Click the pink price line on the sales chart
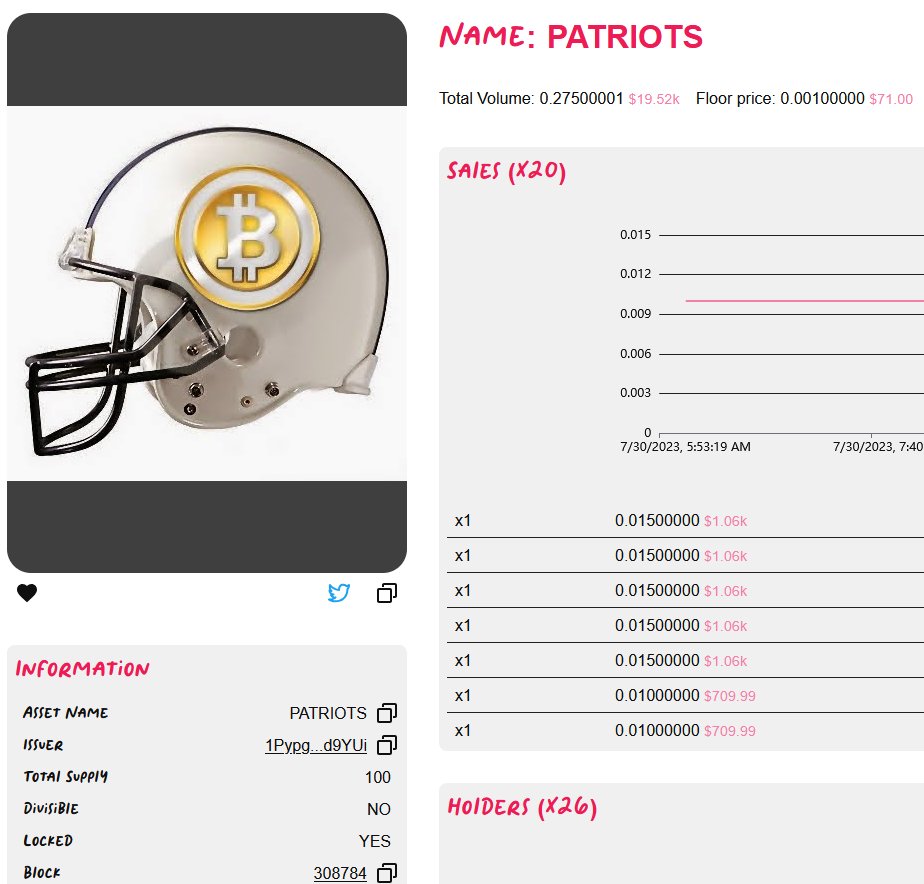 (804, 301)
